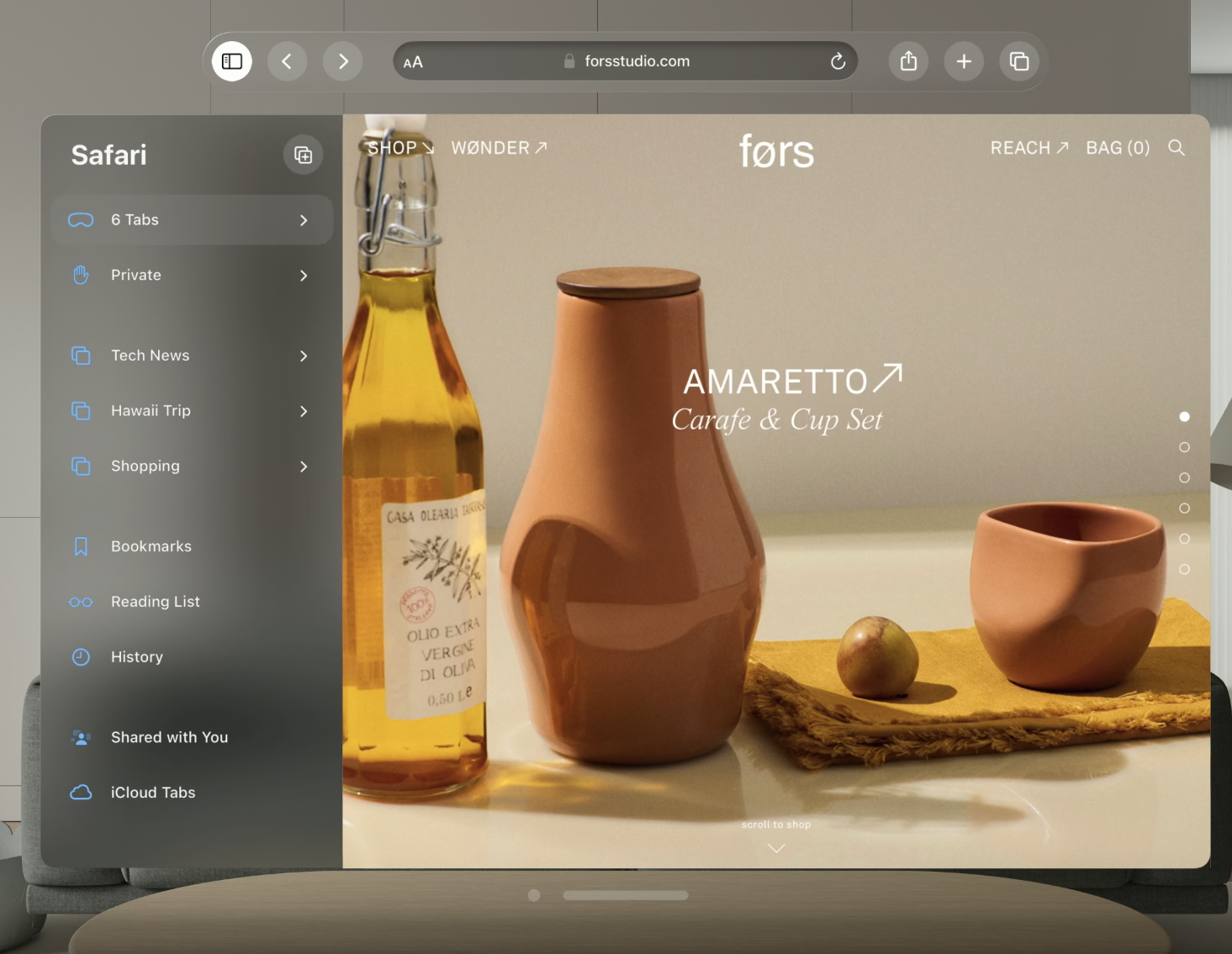
Task: Go forward to next page
Action: (342, 61)
